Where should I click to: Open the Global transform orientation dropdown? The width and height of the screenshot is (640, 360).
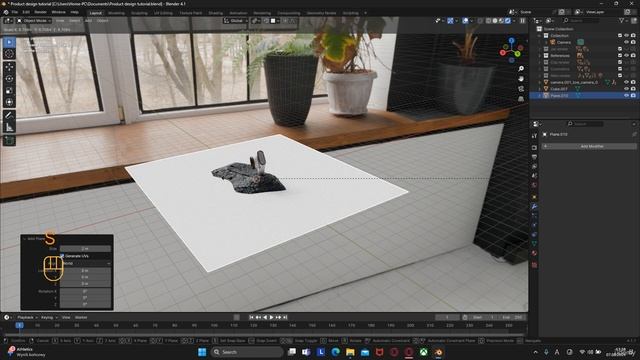tap(236, 20)
